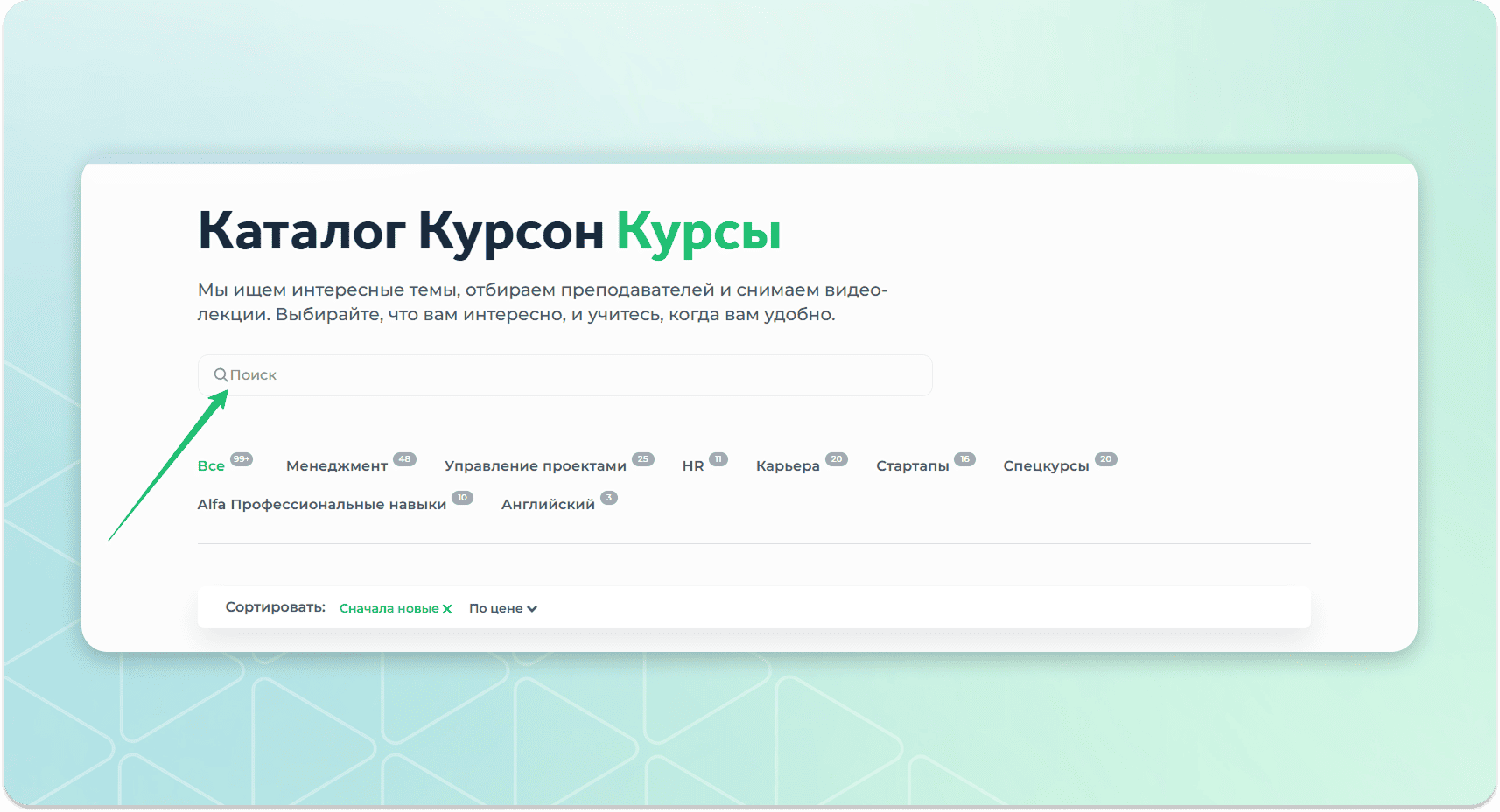Remove the Сначала новые sort via X icon

tap(447, 609)
